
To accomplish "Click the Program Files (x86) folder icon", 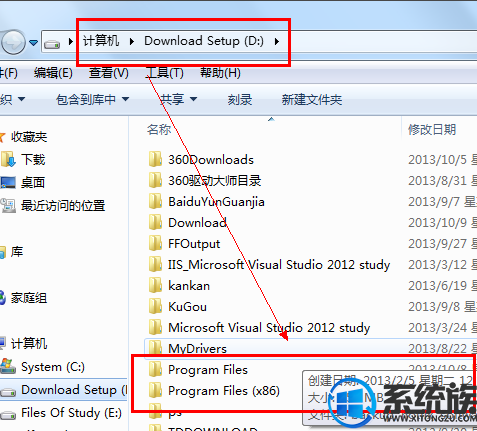I will point(155,390).
